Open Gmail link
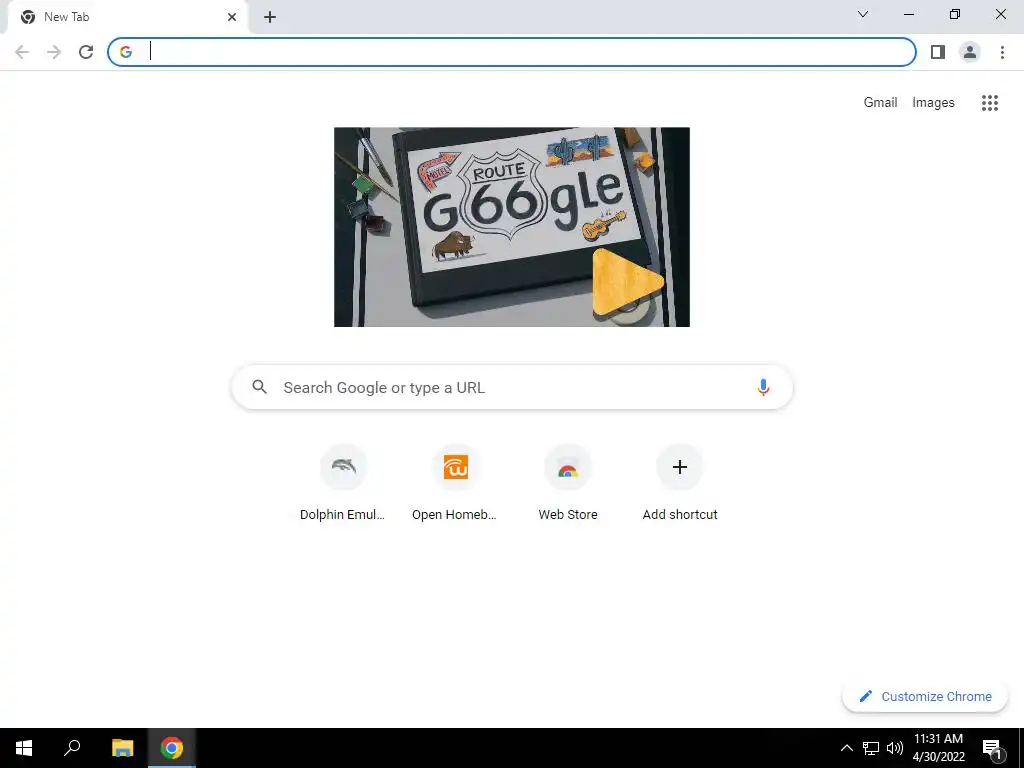 tap(880, 103)
